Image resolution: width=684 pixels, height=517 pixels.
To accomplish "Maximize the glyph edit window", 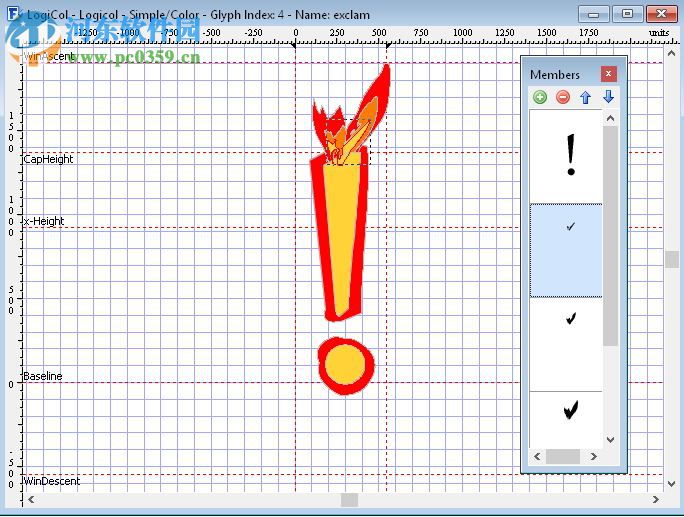I will [627, 14].
